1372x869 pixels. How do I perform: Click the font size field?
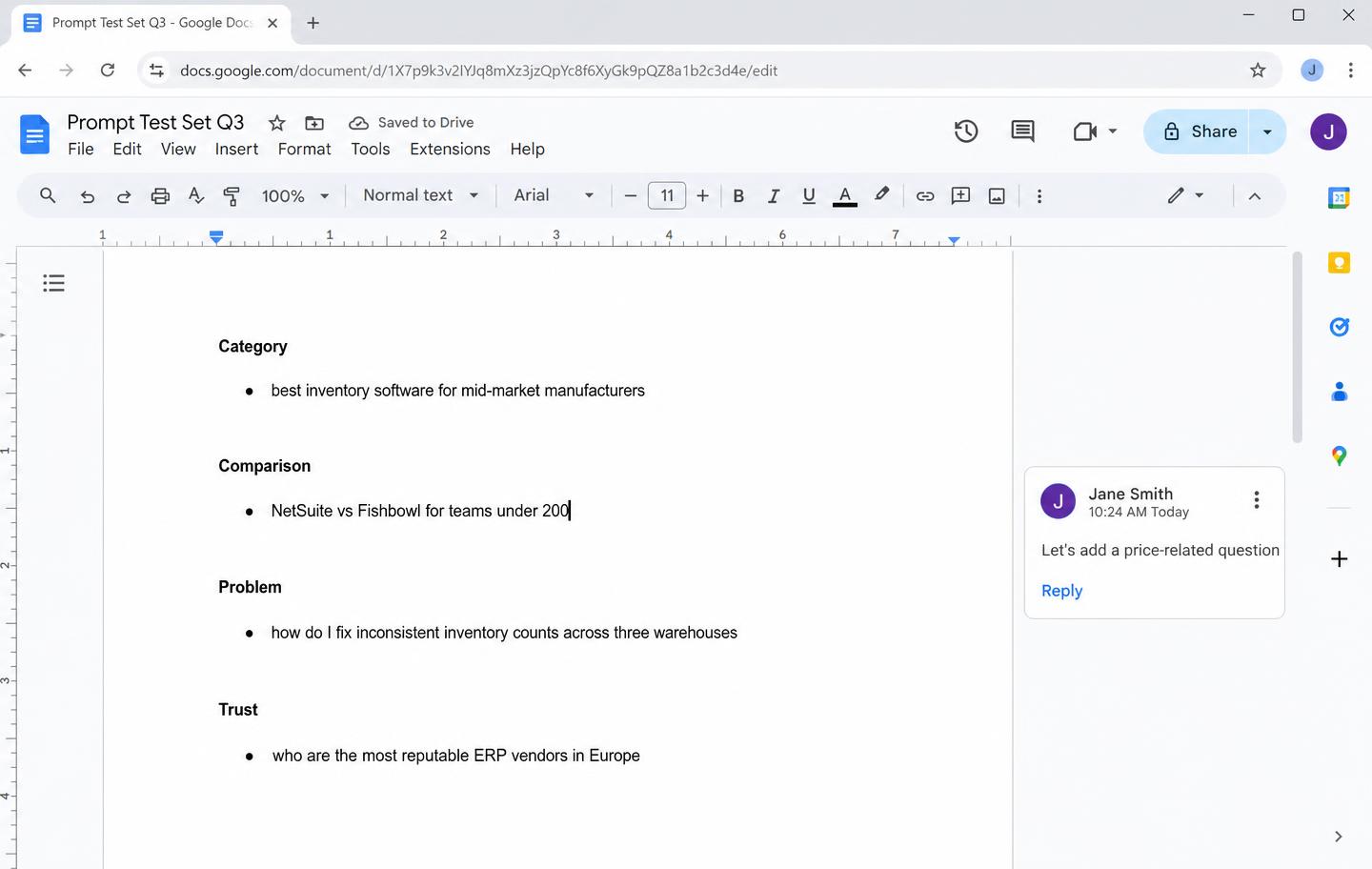[x=667, y=196]
